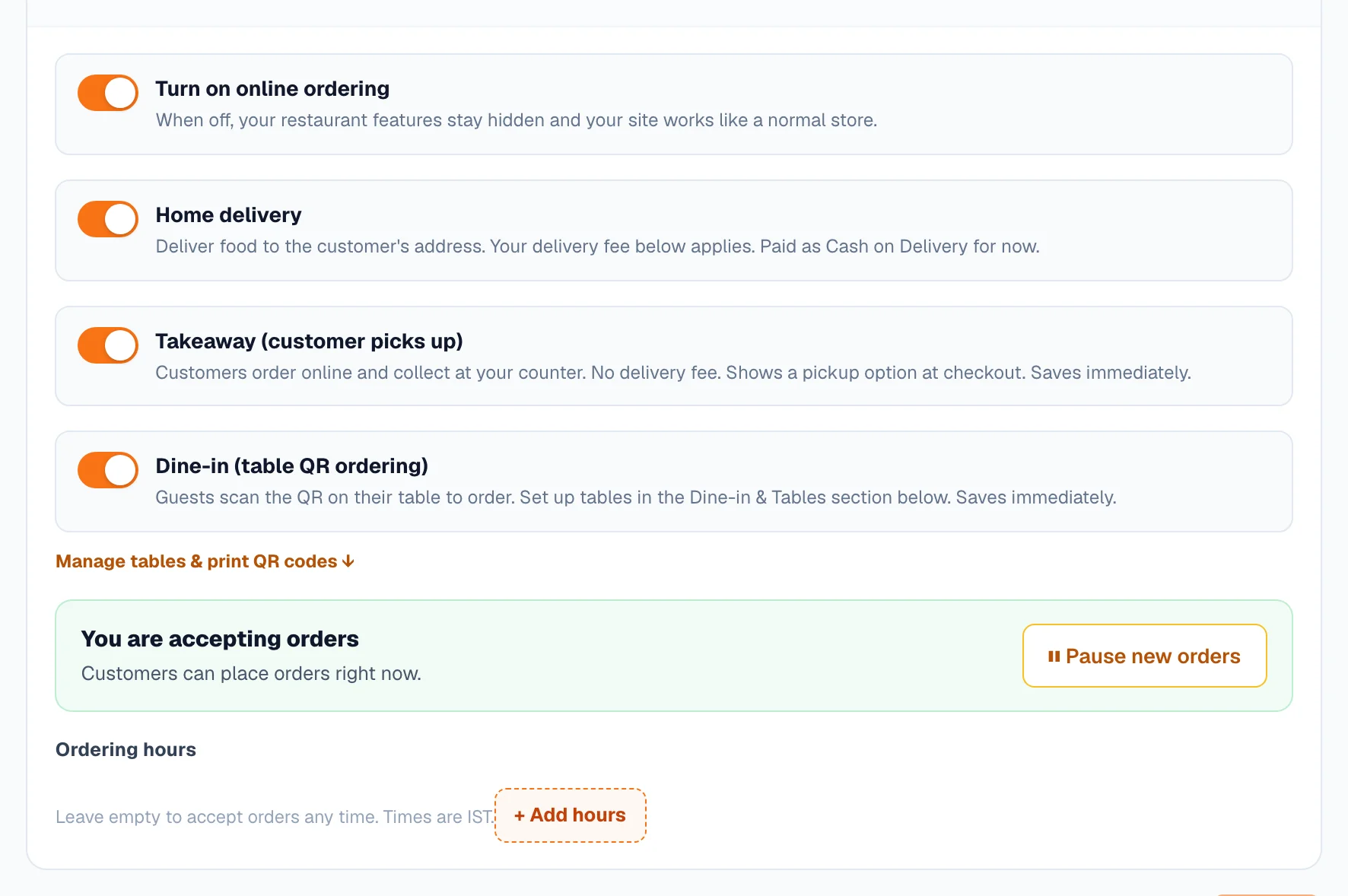Click the + Add hours button

[x=571, y=815]
